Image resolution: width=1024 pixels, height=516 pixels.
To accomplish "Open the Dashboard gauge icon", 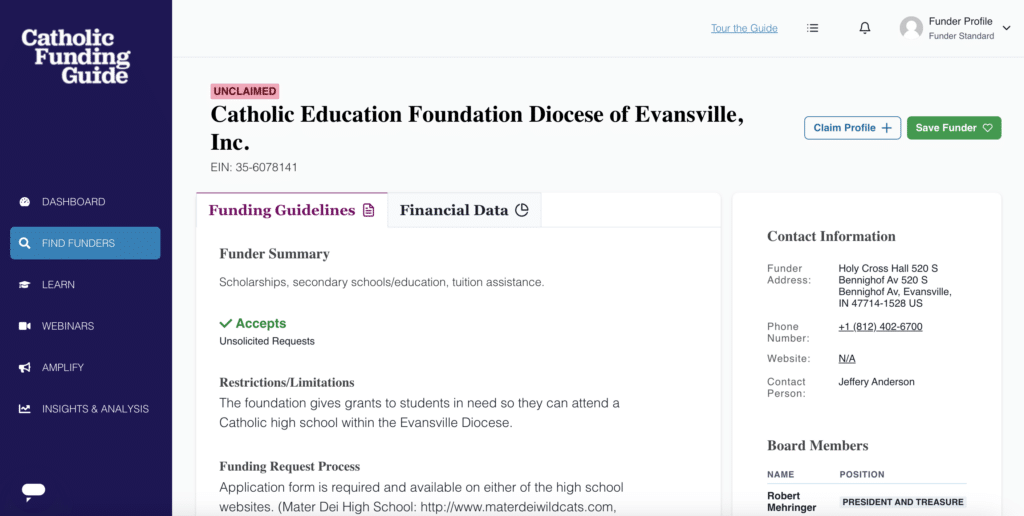I will pos(25,202).
